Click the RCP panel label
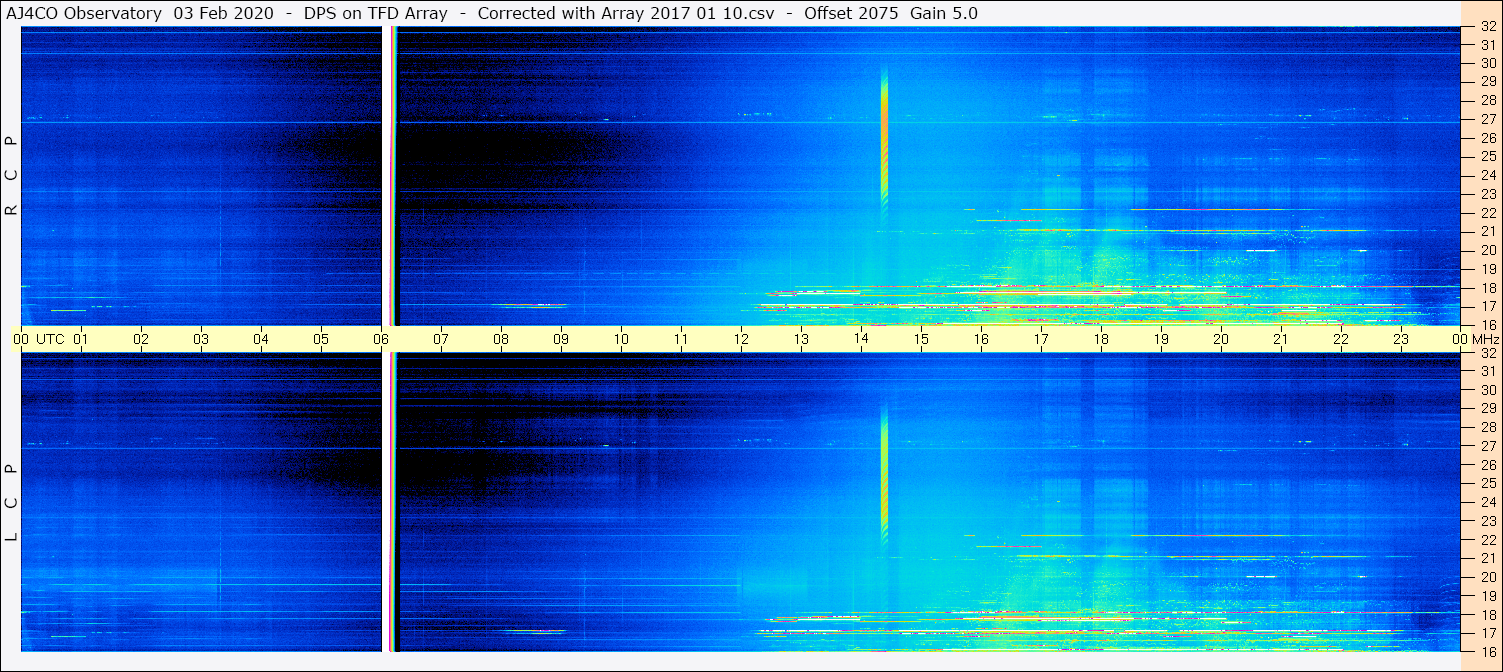This screenshot has width=1503, height=672. click(11, 176)
